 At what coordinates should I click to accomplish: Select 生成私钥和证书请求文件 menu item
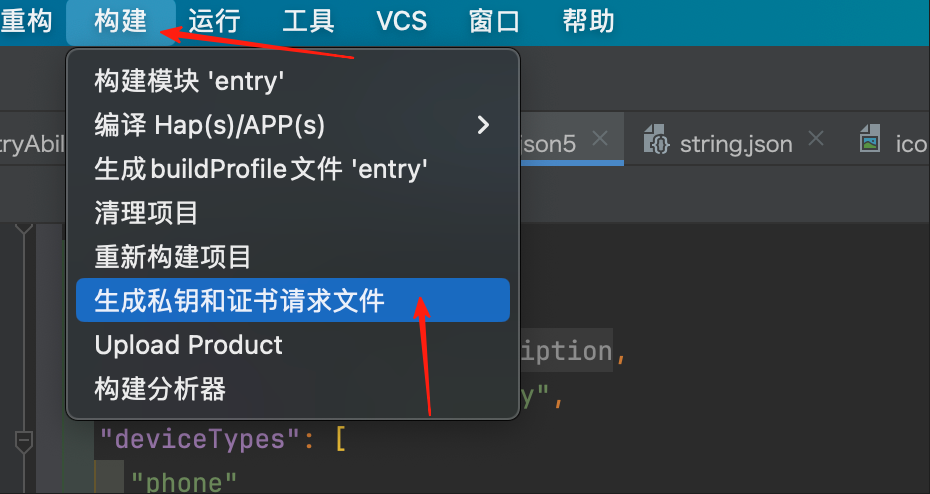tap(240, 300)
